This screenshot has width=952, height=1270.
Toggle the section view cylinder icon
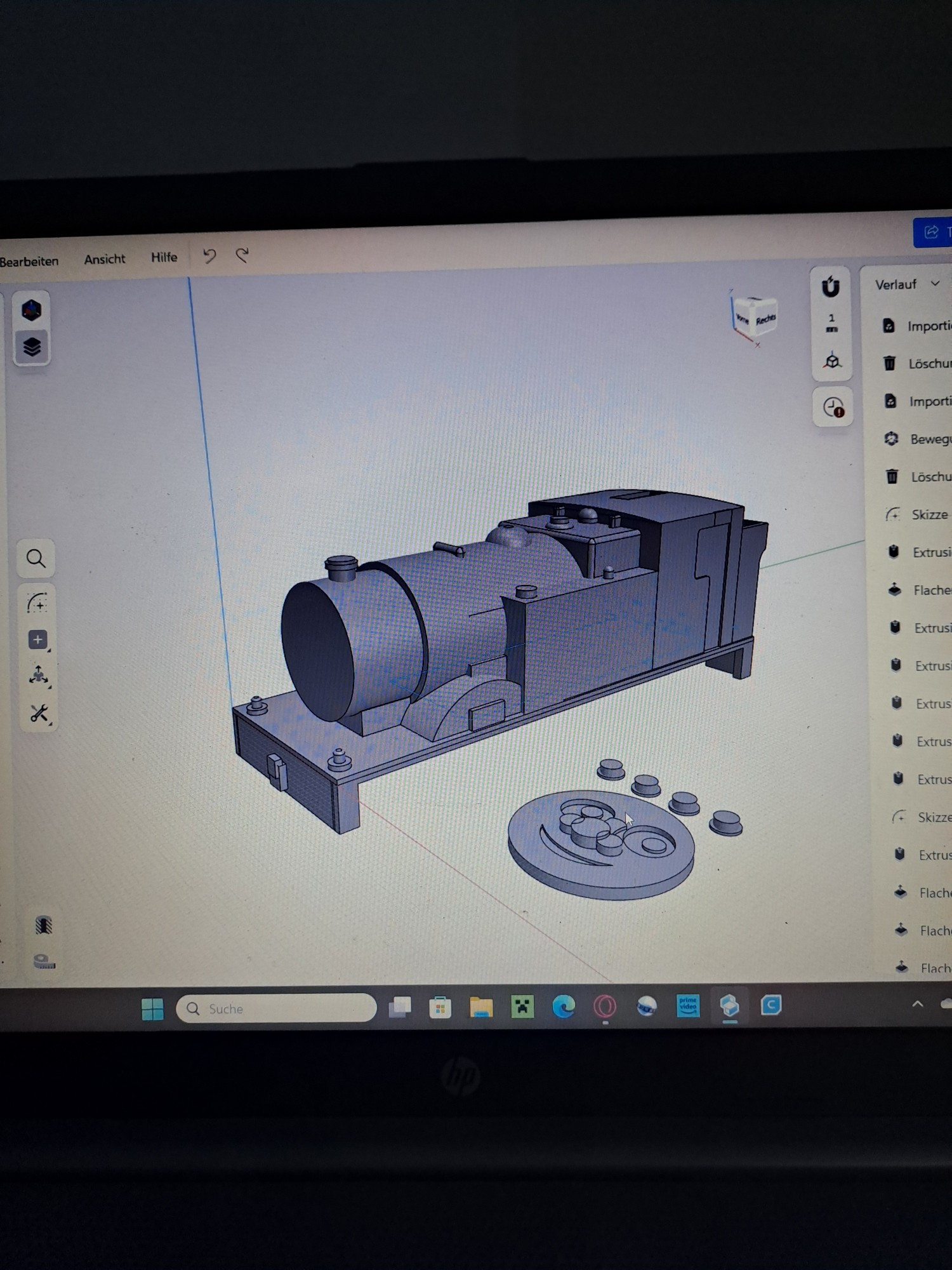(43, 925)
